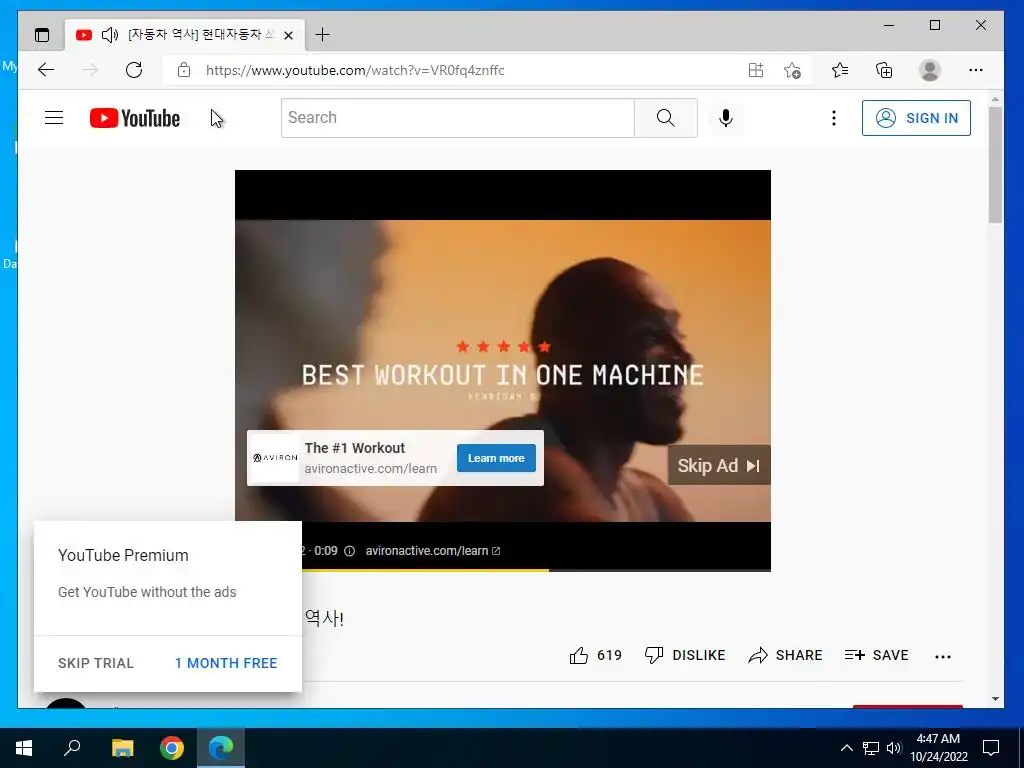1024x768 pixels.
Task: Open the Favorites list icon
Action: [x=840, y=70]
